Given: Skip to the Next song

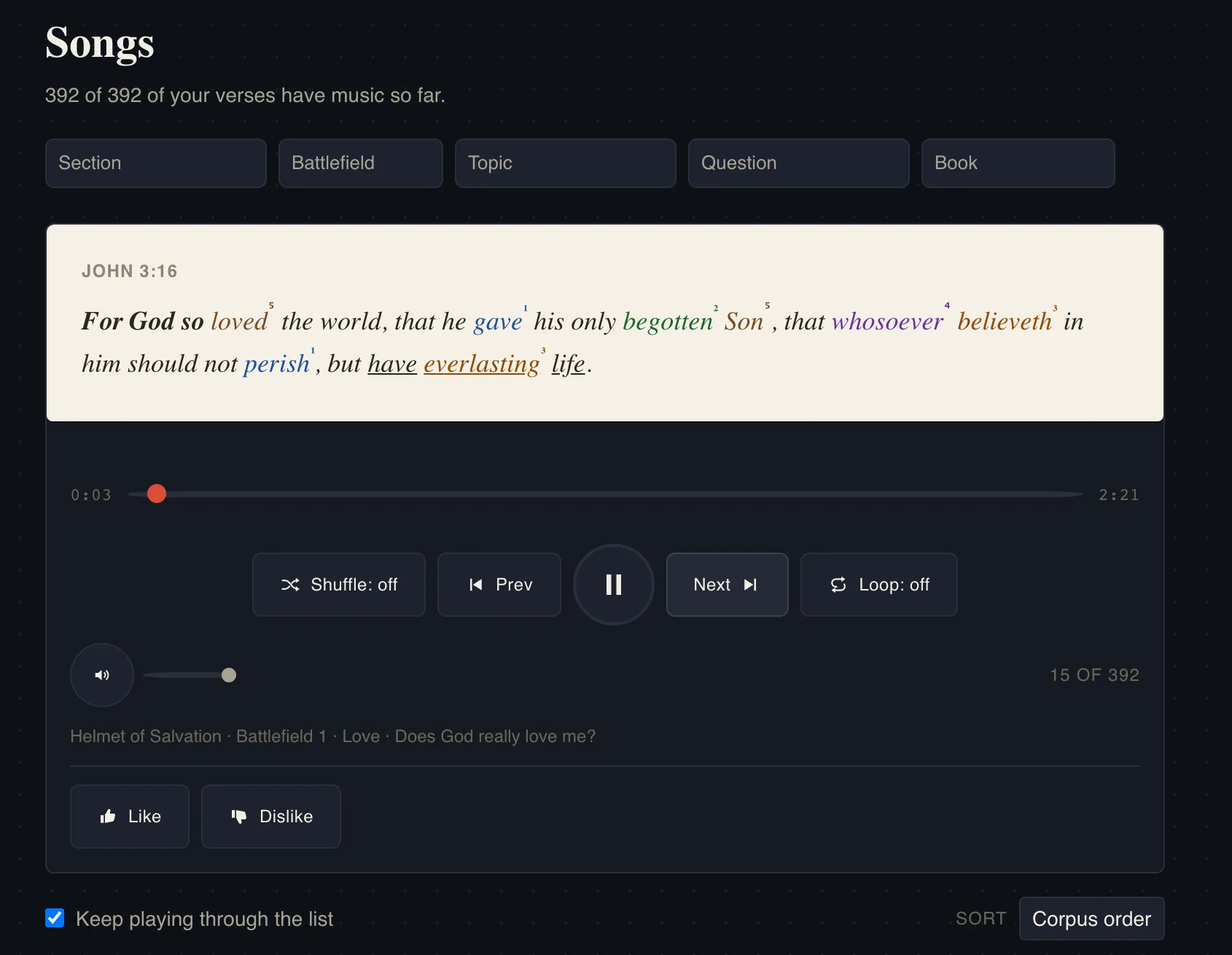Looking at the screenshot, I should coord(728,585).
